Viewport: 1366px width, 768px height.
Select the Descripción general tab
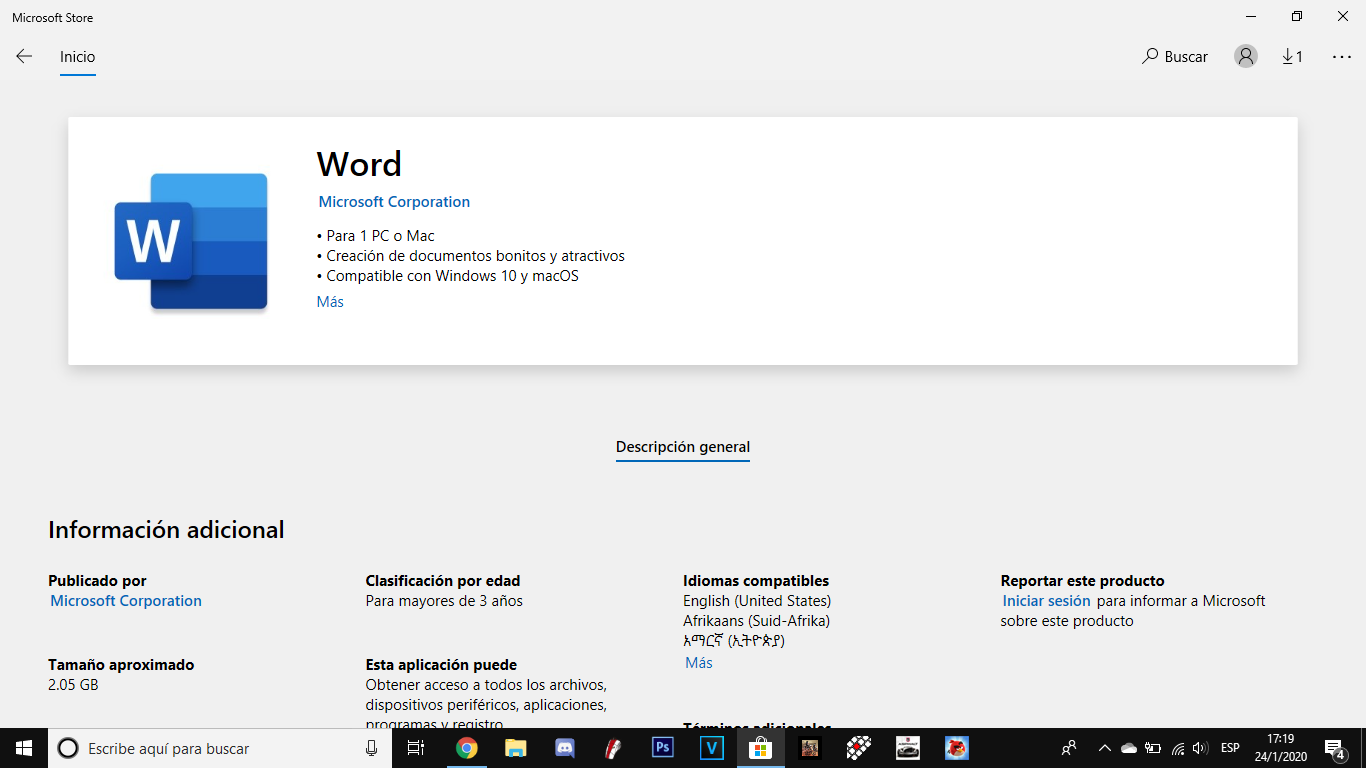(683, 447)
